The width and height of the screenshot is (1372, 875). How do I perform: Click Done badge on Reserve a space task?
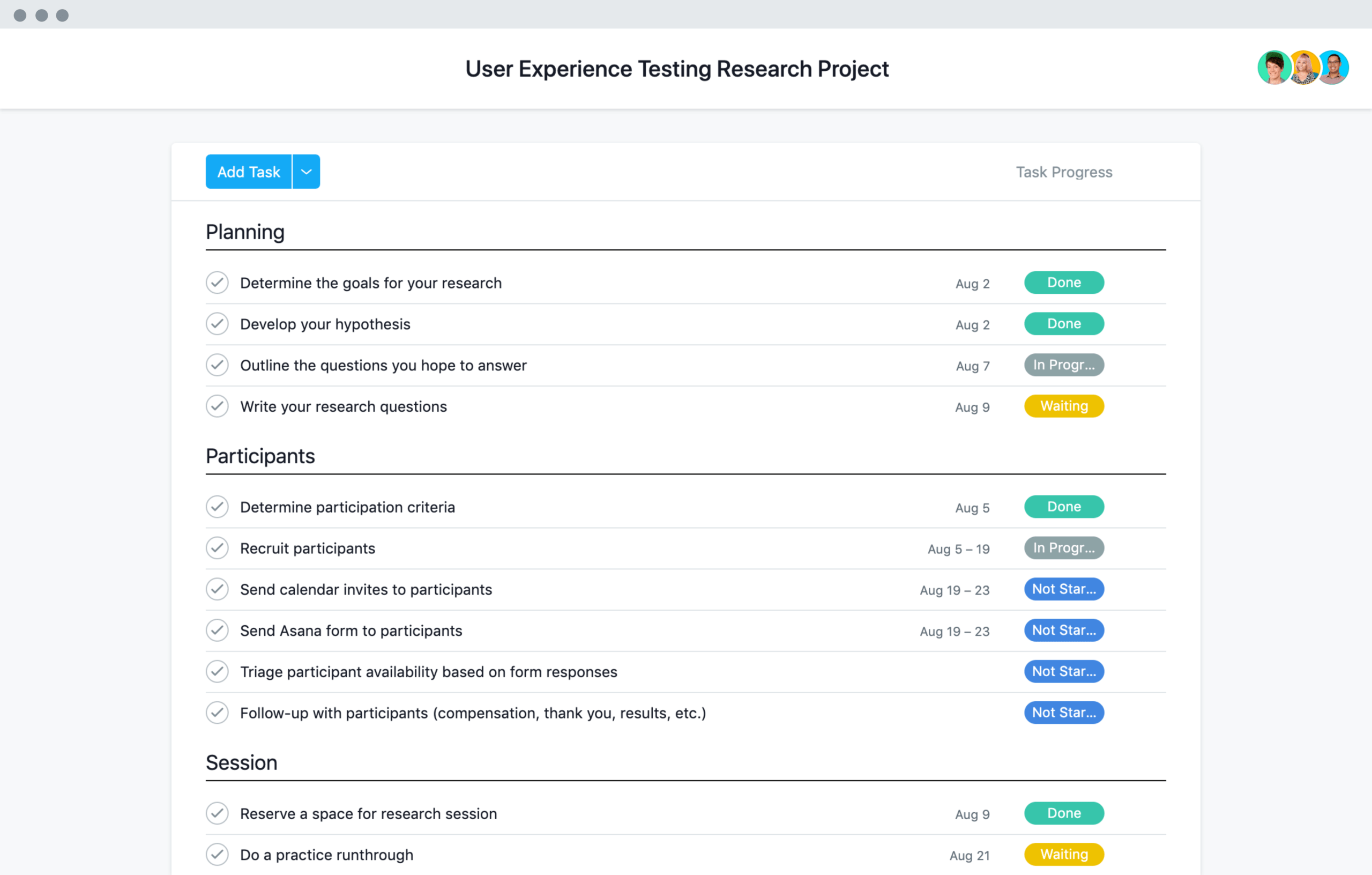1063,812
